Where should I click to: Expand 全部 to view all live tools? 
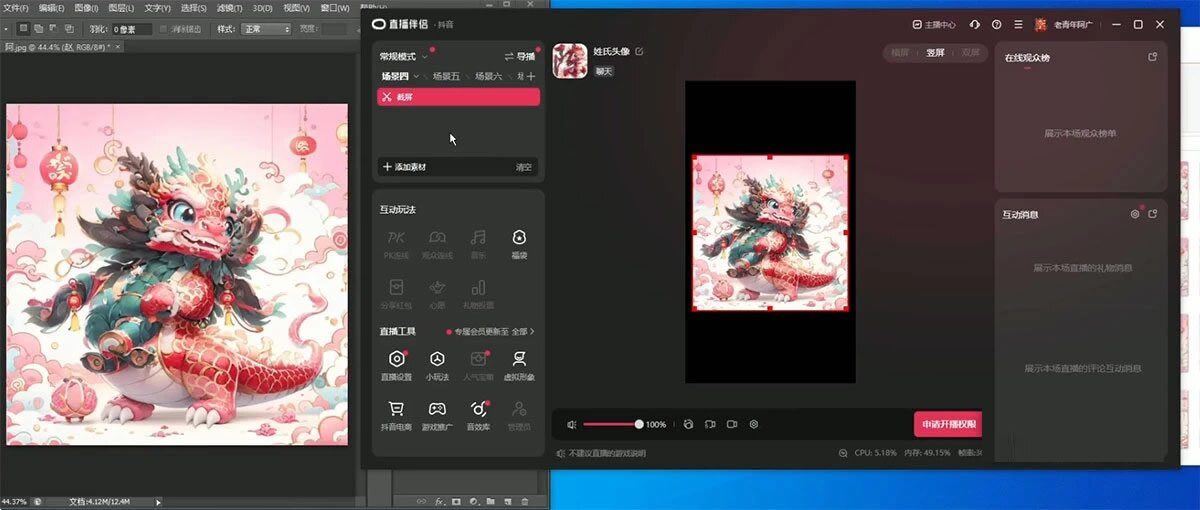coord(523,331)
